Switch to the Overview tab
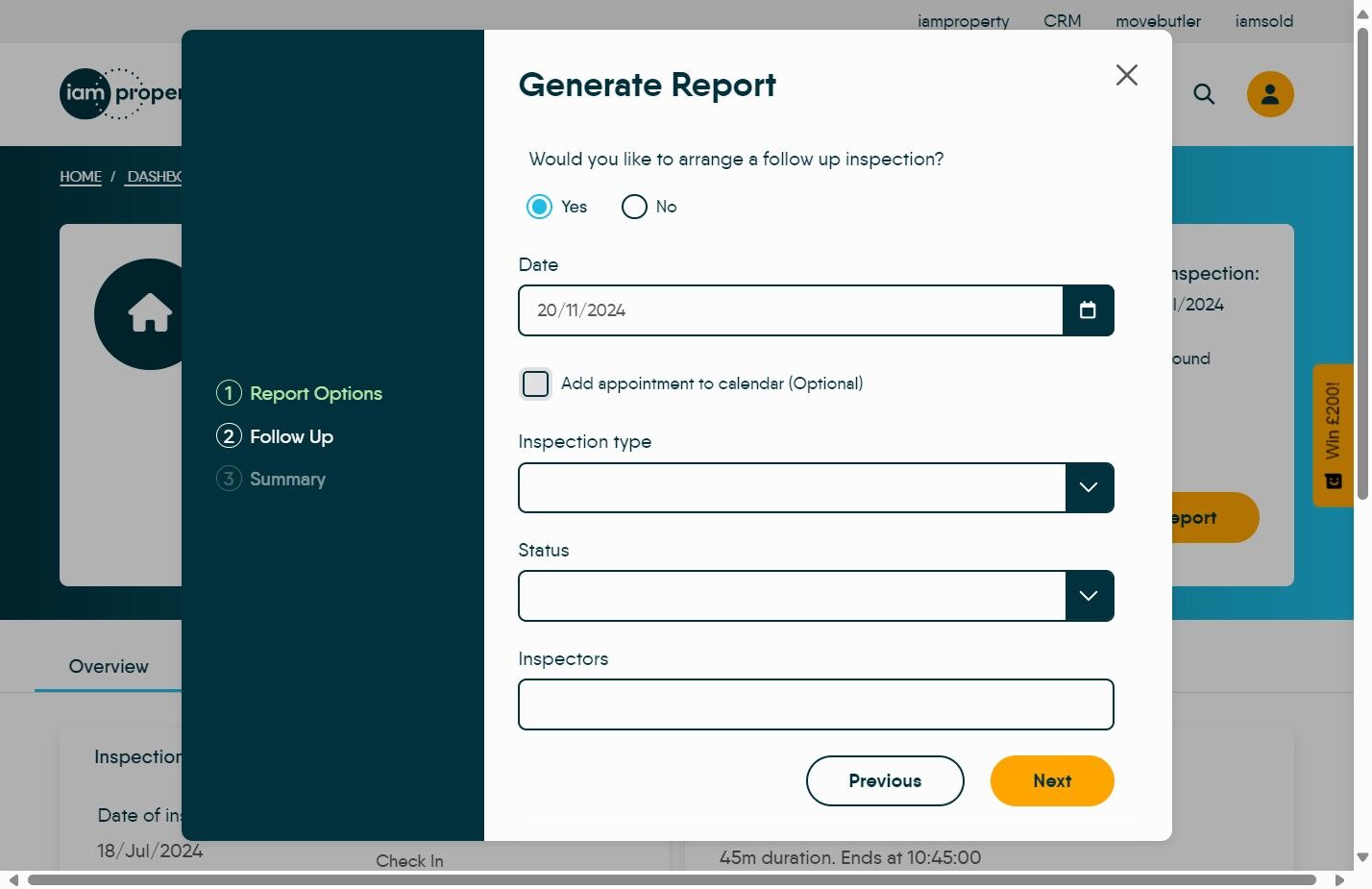The height and width of the screenshot is (889, 1372). coord(109,666)
